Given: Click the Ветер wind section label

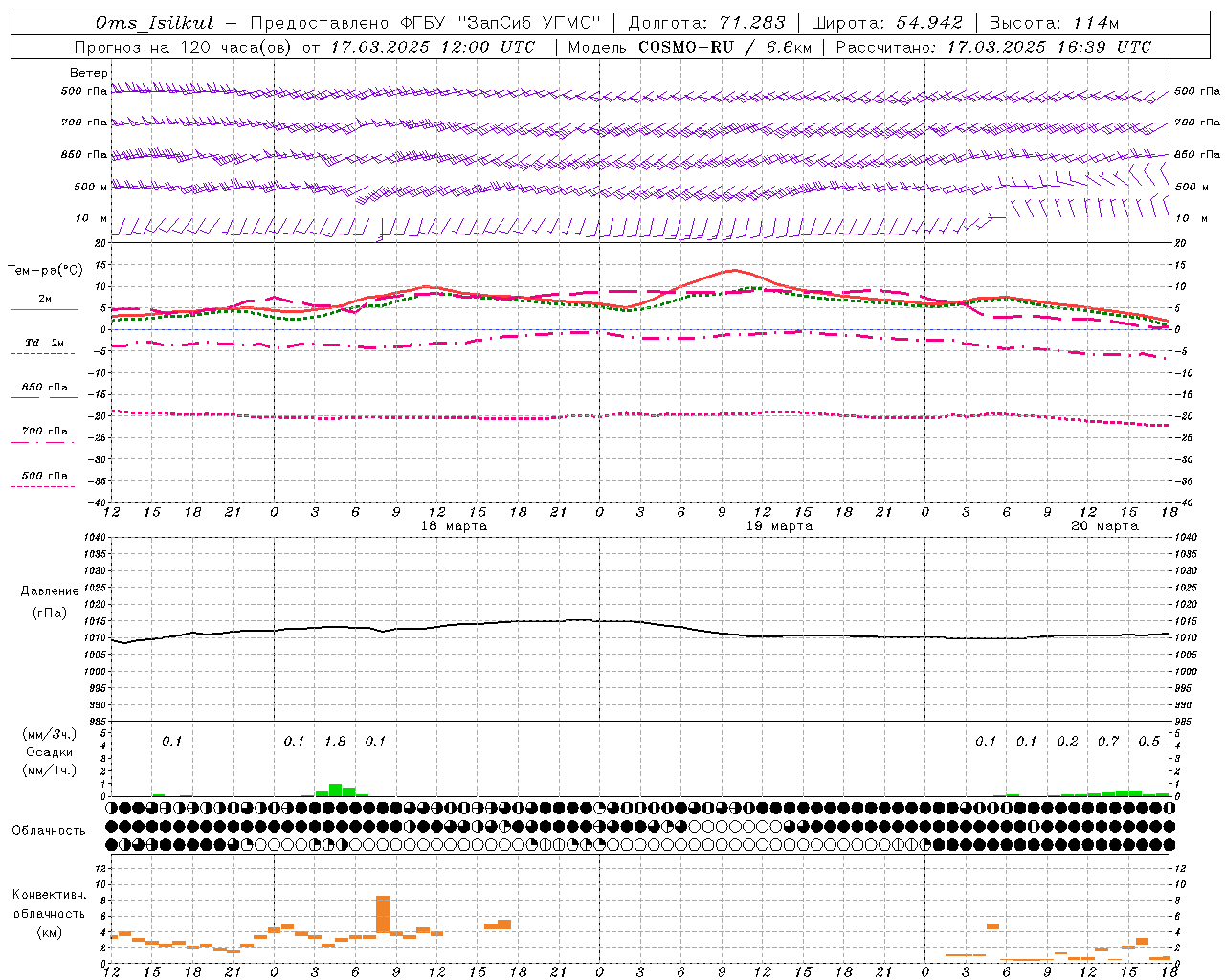Looking at the screenshot, I should click(x=89, y=73).
